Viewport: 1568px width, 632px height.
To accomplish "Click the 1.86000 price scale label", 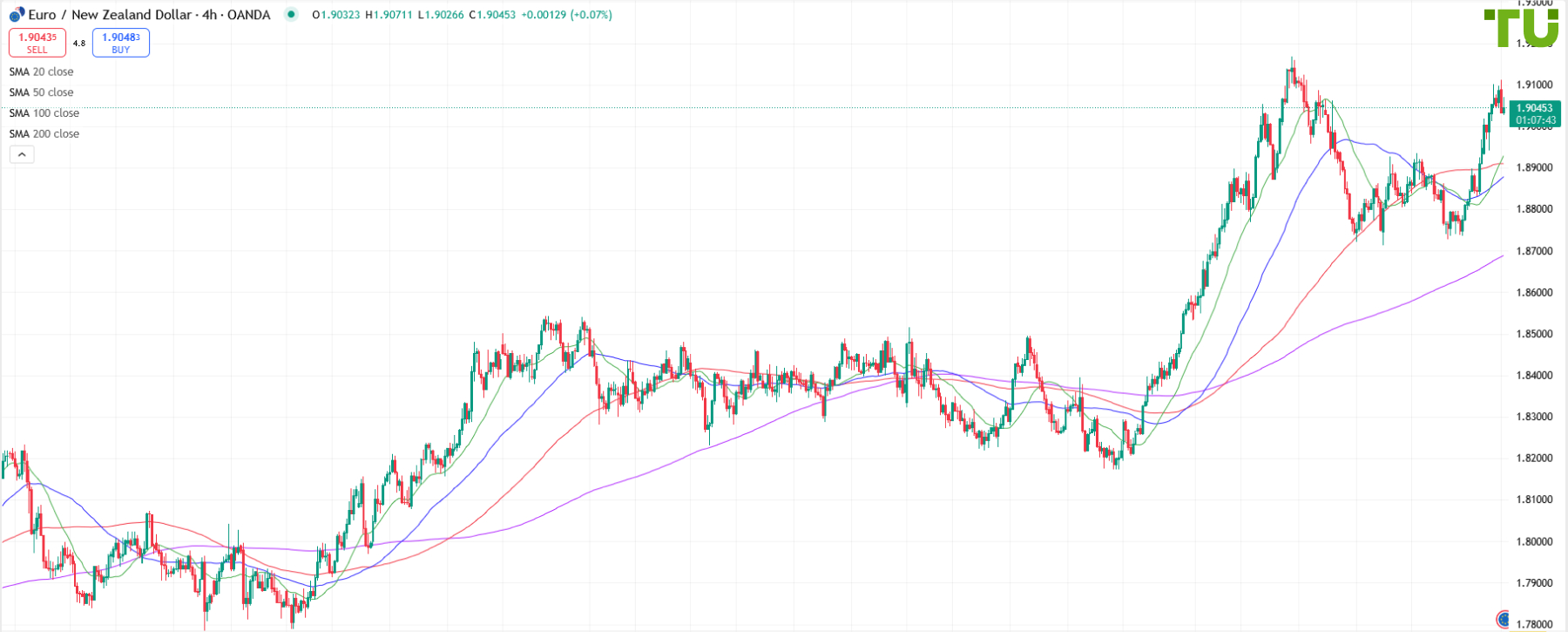I will (1535, 293).
